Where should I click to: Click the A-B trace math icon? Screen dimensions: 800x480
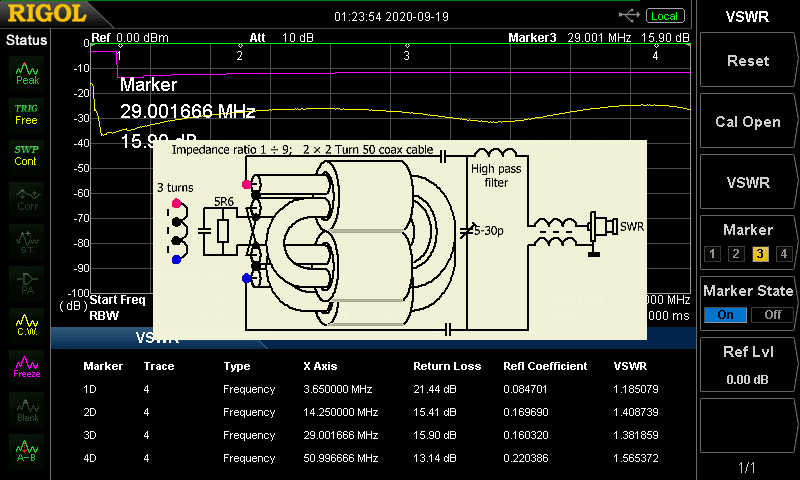[x=27, y=451]
